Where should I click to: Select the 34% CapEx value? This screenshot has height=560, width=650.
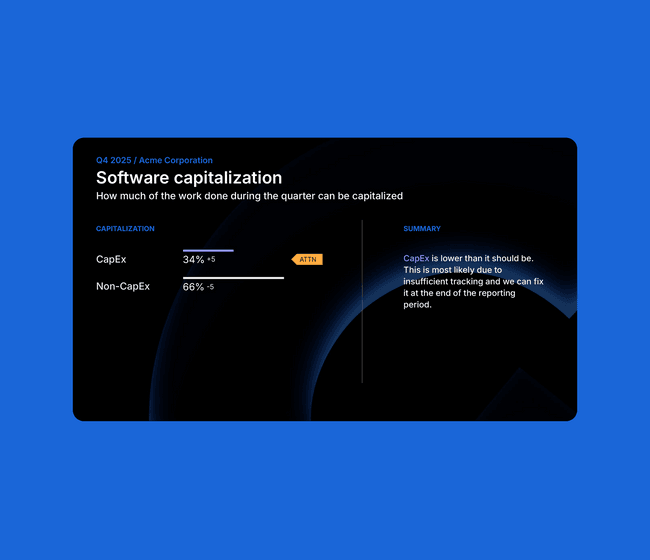pyautogui.click(x=193, y=260)
